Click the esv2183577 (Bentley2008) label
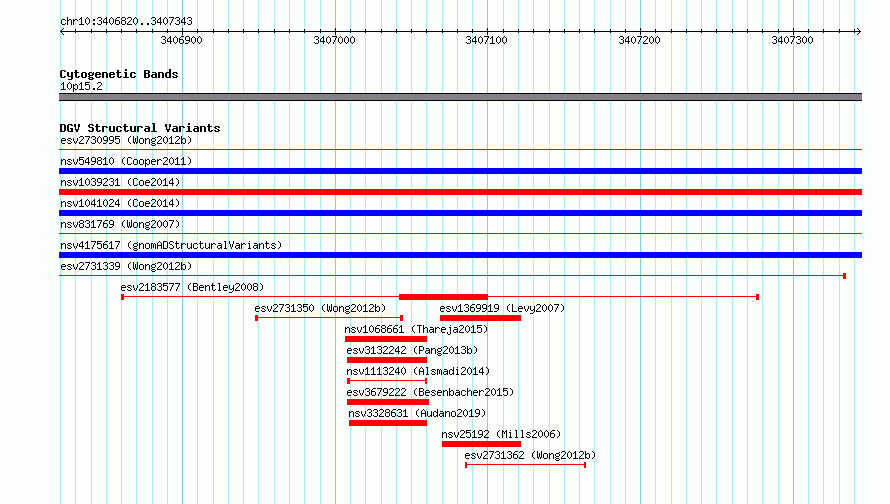Image resolution: width=890 pixels, height=504 pixels. 192,287
